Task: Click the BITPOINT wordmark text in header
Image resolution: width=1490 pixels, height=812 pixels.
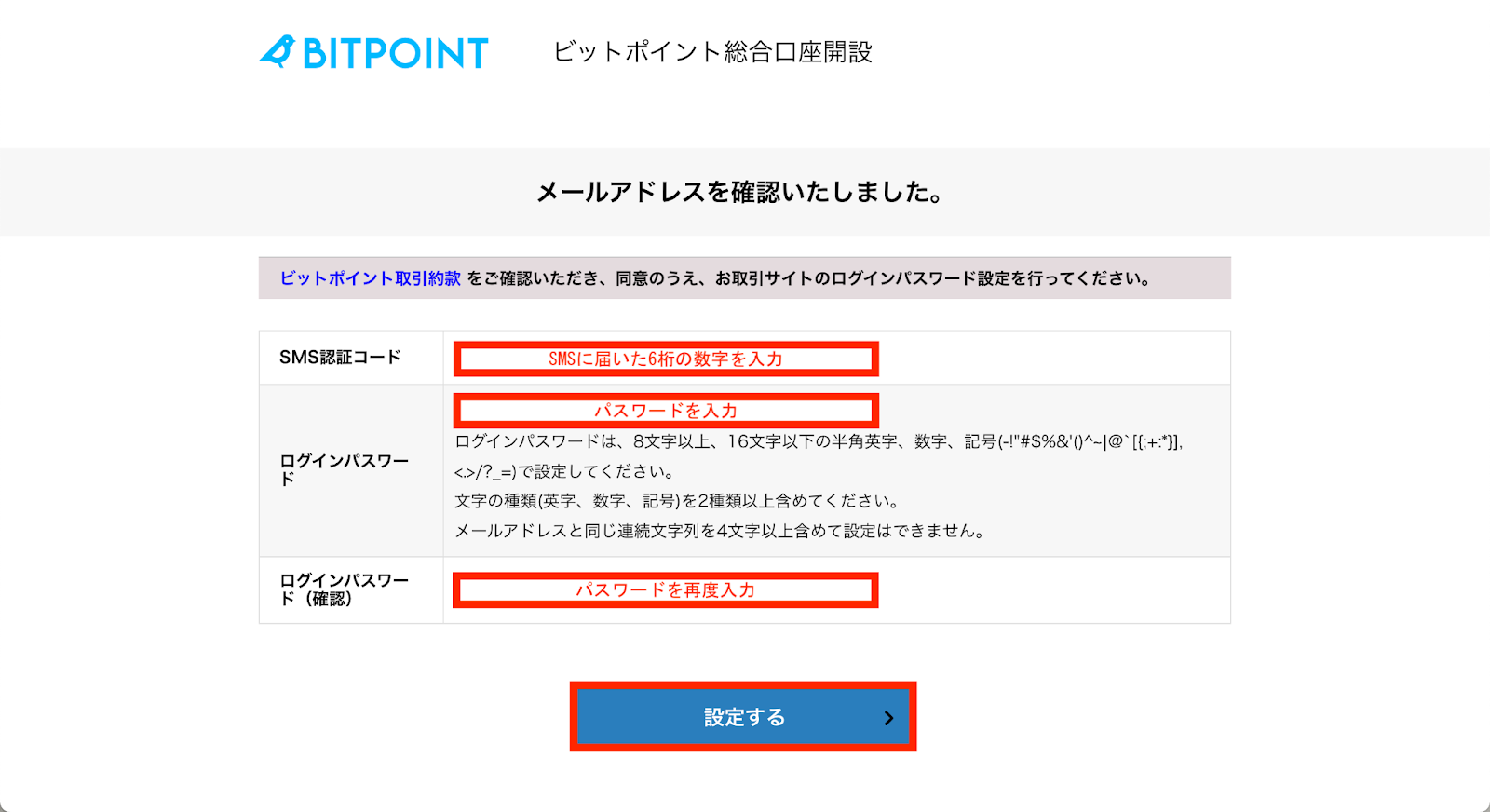Action: pos(396,53)
